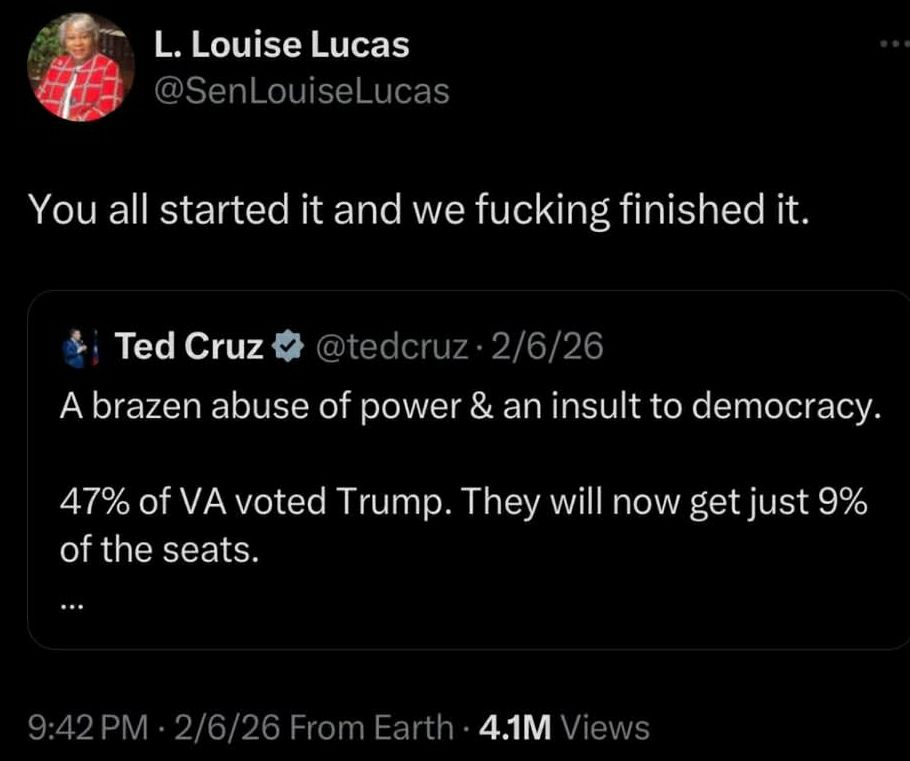Select the main tweet text
910x761 pixels.
click(416, 209)
